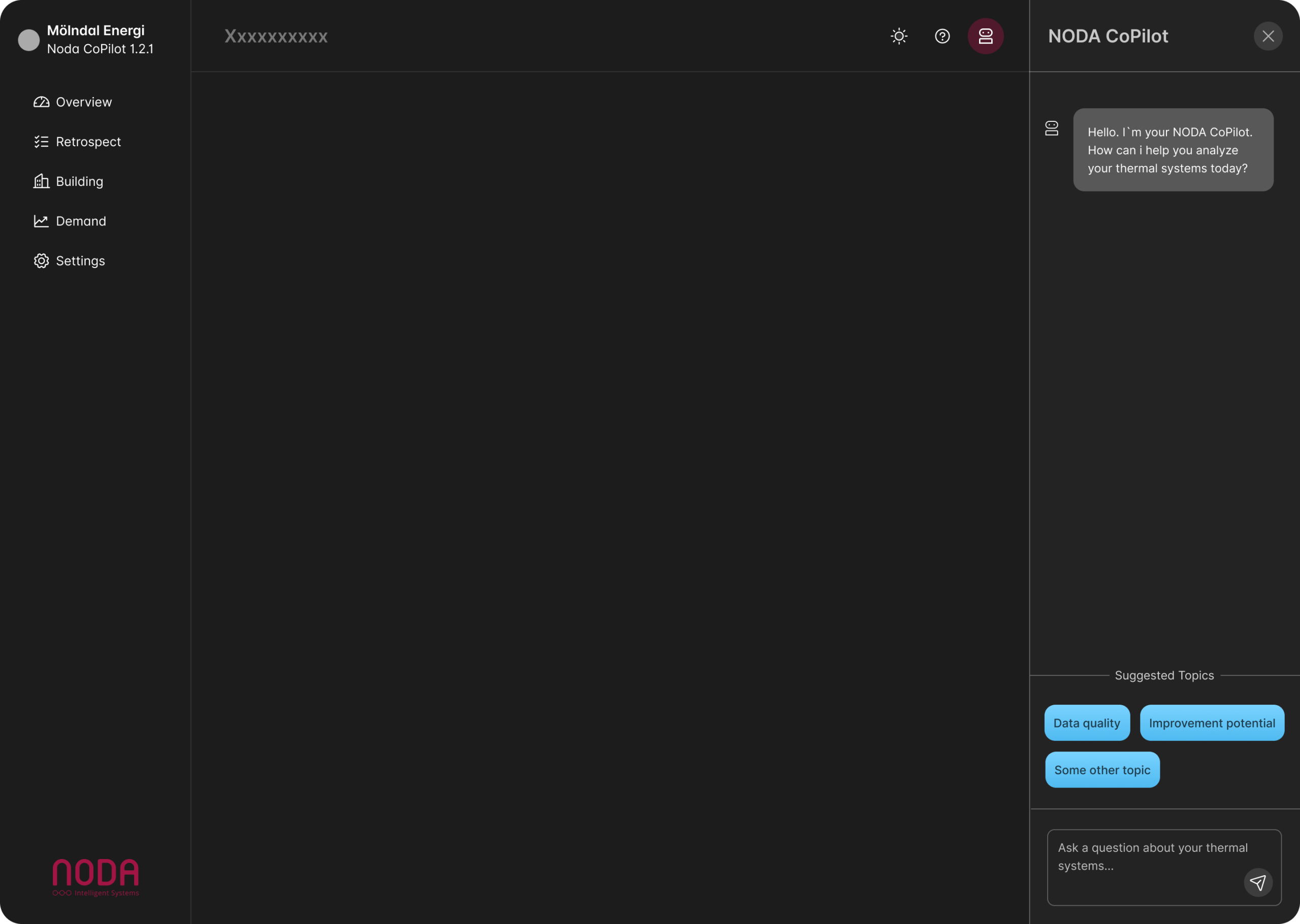Click the Building icon in sidebar

[41, 182]
